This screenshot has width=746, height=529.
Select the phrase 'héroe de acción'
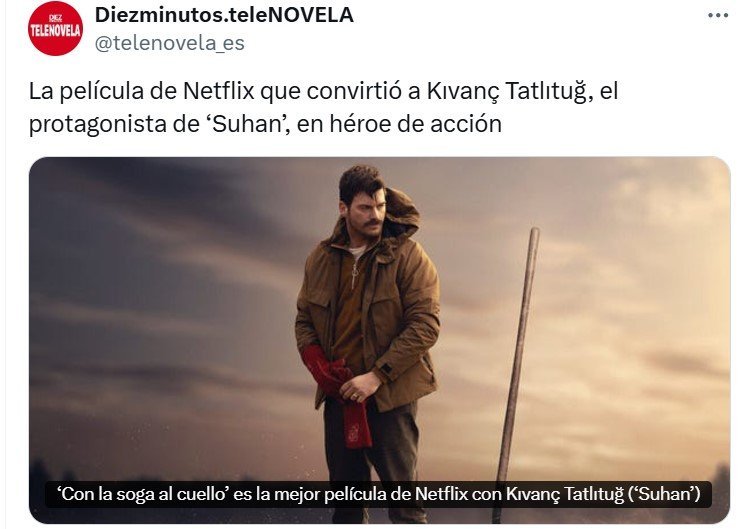415,124
